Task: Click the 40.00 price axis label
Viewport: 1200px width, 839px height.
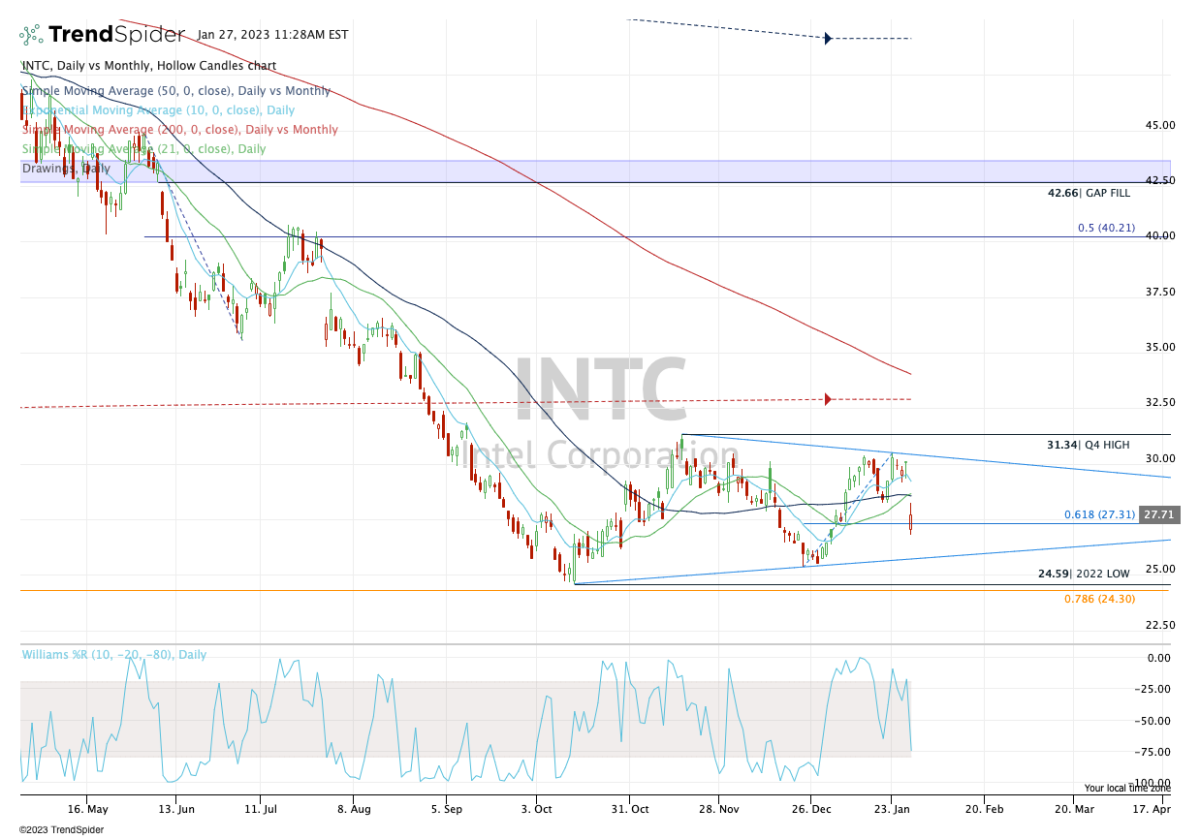Action: tap(1160, 236)
